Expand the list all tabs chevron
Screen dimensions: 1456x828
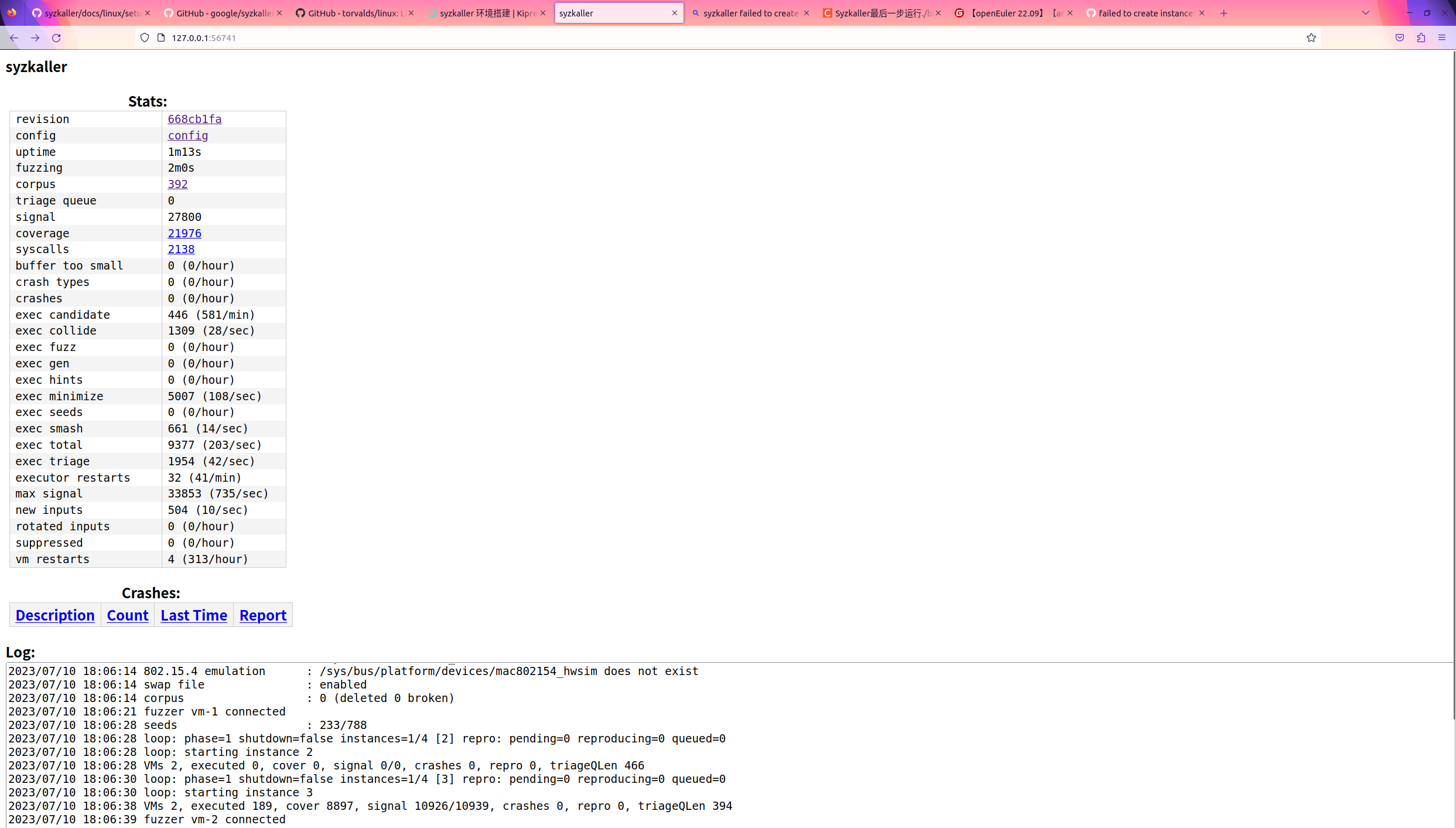[1365, 13]
